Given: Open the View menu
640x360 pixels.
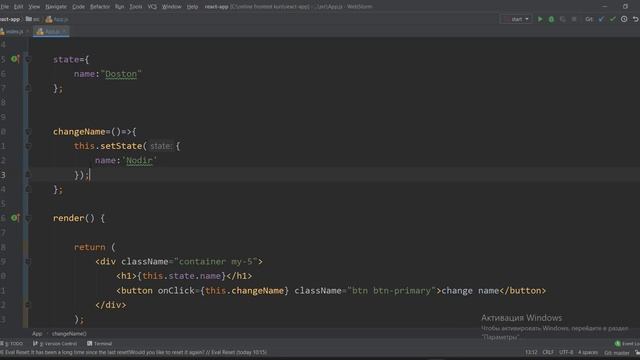Looking at the screenshot, I should pos(34,7).
